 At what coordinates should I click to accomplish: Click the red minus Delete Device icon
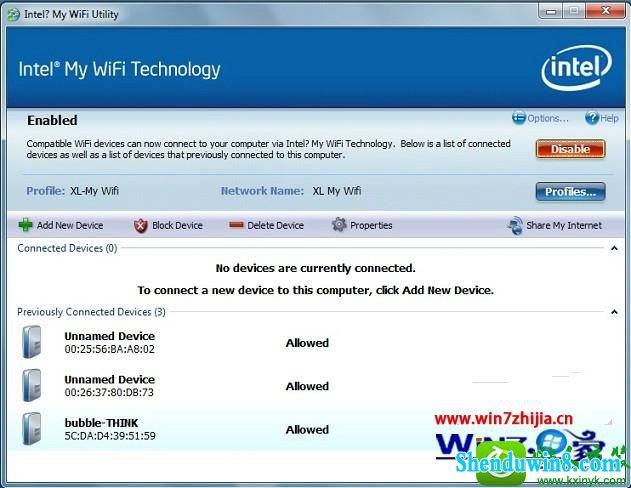tap(236, 225)
